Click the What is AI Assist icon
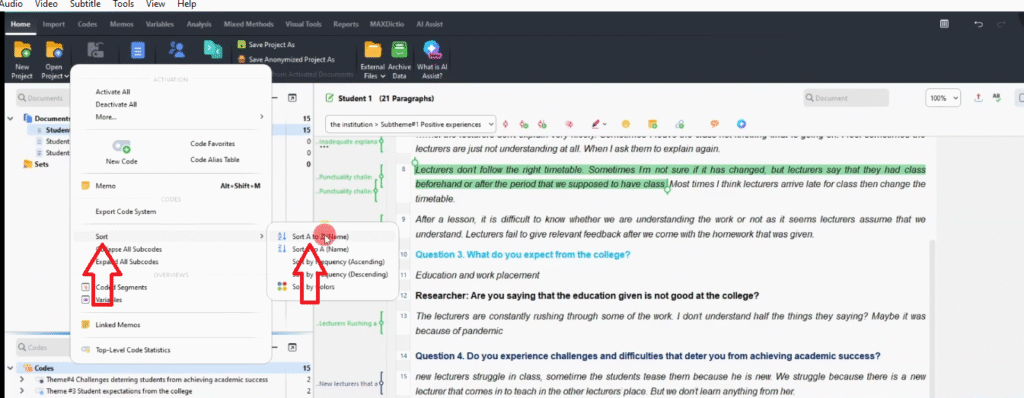Screen dimensions: 1024x398 coord(432,50)
